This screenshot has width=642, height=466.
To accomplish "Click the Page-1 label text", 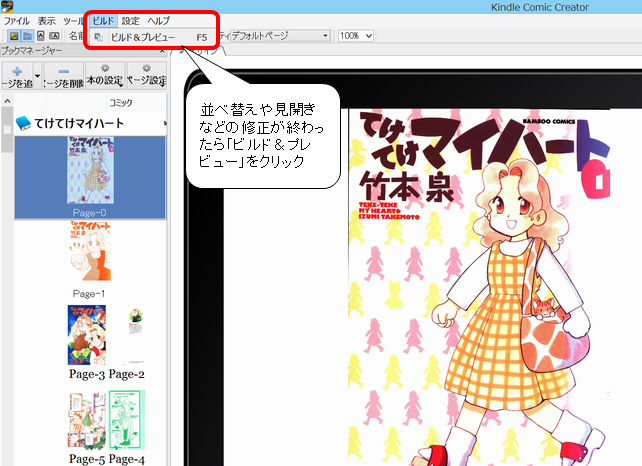I will tap(89, 294).
